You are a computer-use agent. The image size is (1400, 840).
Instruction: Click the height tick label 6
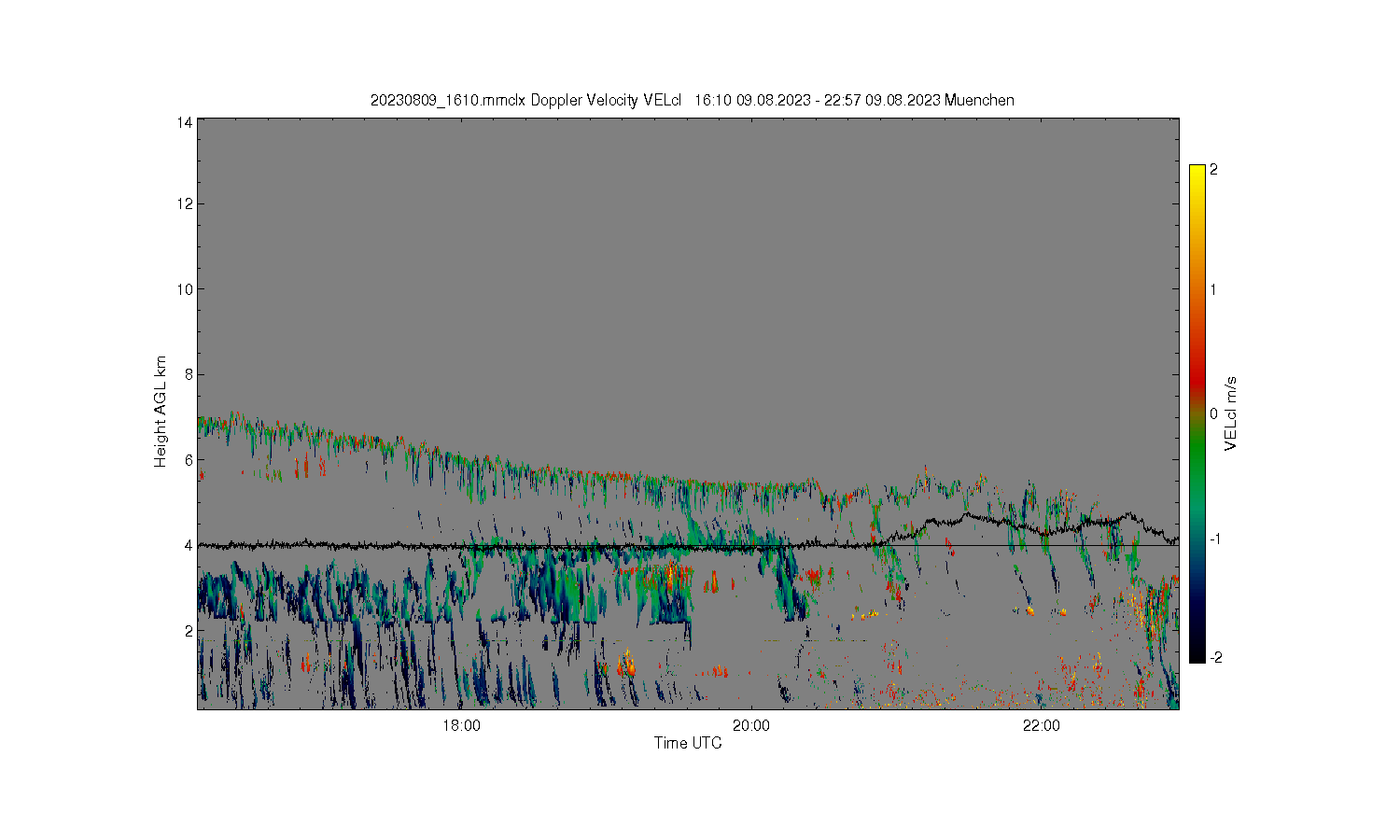pyautogui.click(x=189, y=460)
